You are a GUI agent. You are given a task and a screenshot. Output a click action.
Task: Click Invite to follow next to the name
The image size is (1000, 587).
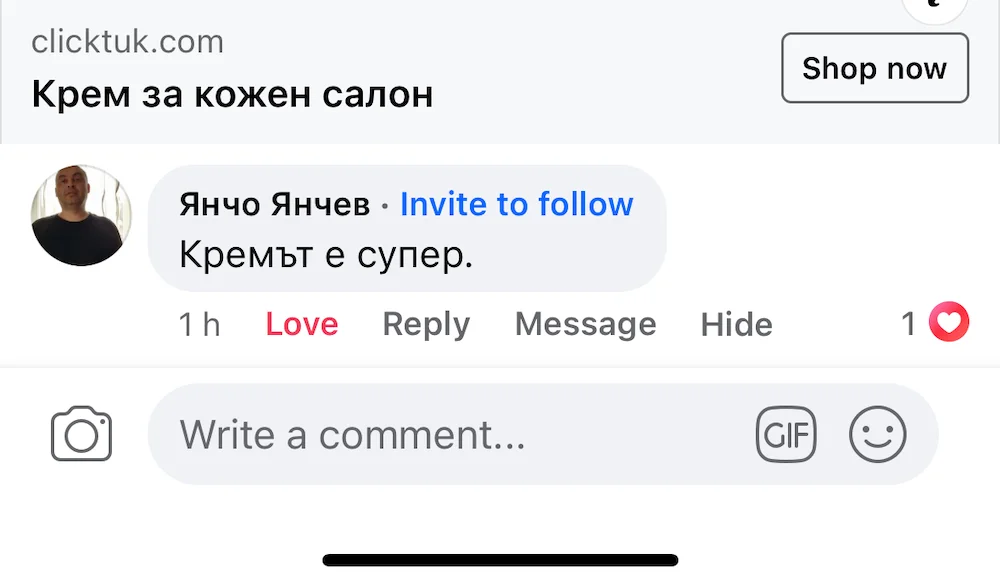click(516, 204)
